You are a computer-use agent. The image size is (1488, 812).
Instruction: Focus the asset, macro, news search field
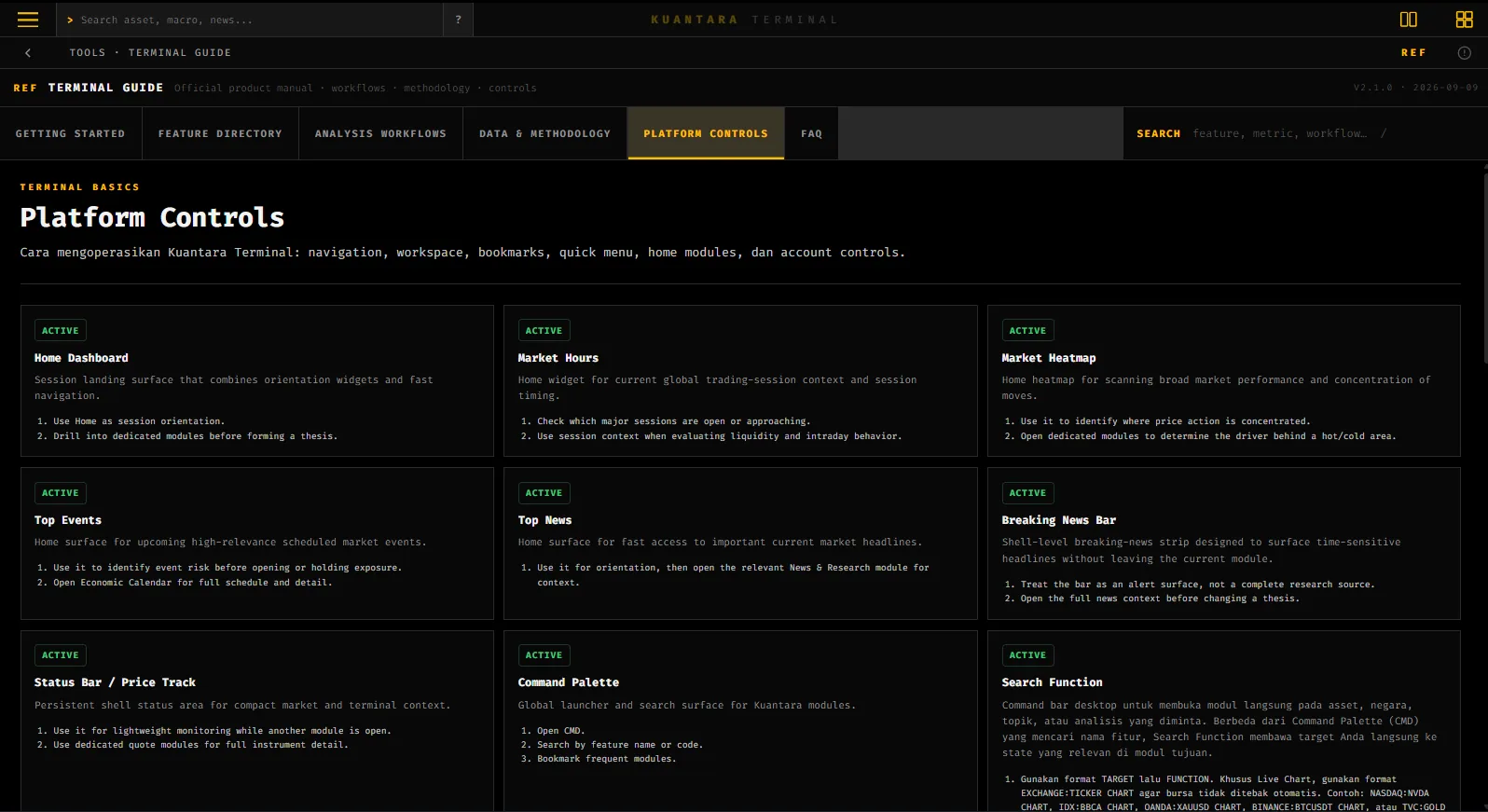252,20
